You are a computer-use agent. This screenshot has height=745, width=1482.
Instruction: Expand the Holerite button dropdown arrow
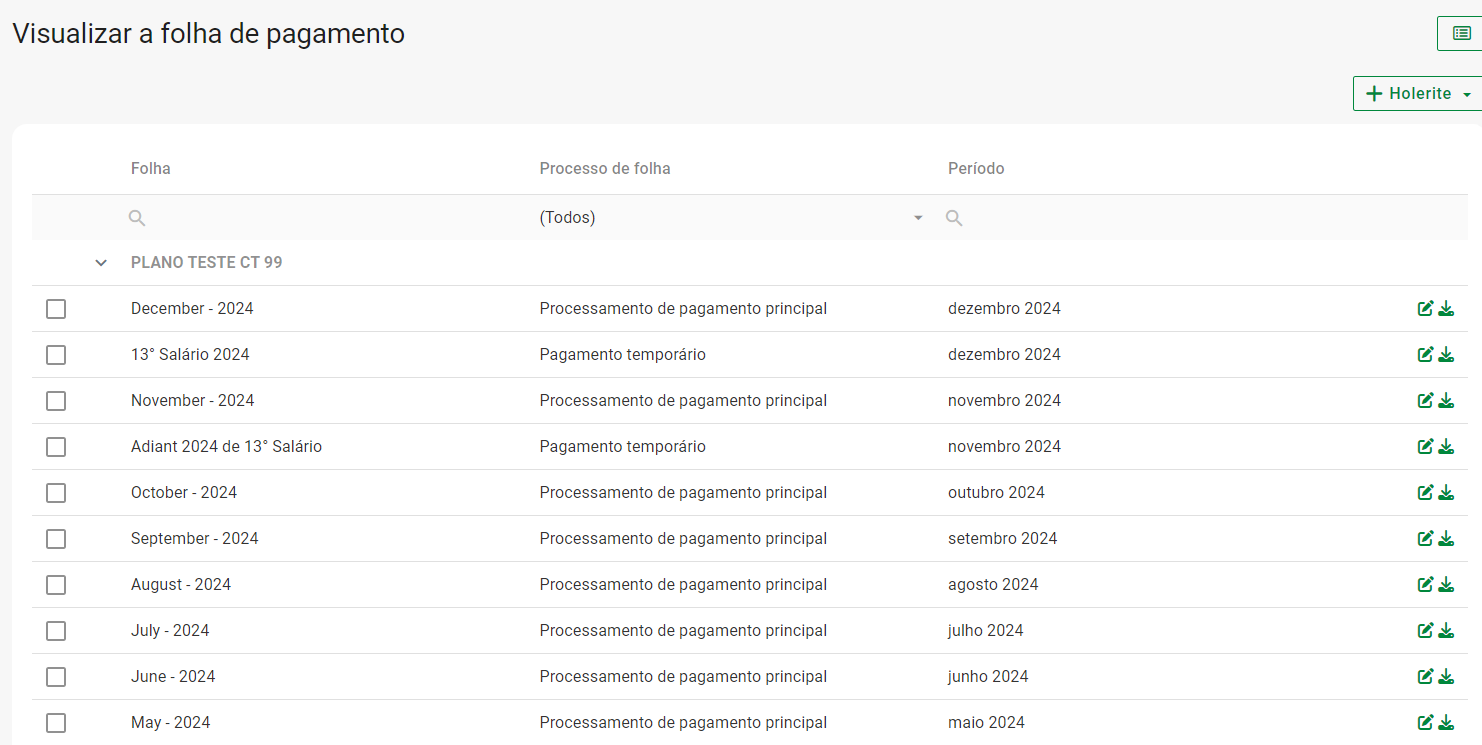click(1467, 94)
